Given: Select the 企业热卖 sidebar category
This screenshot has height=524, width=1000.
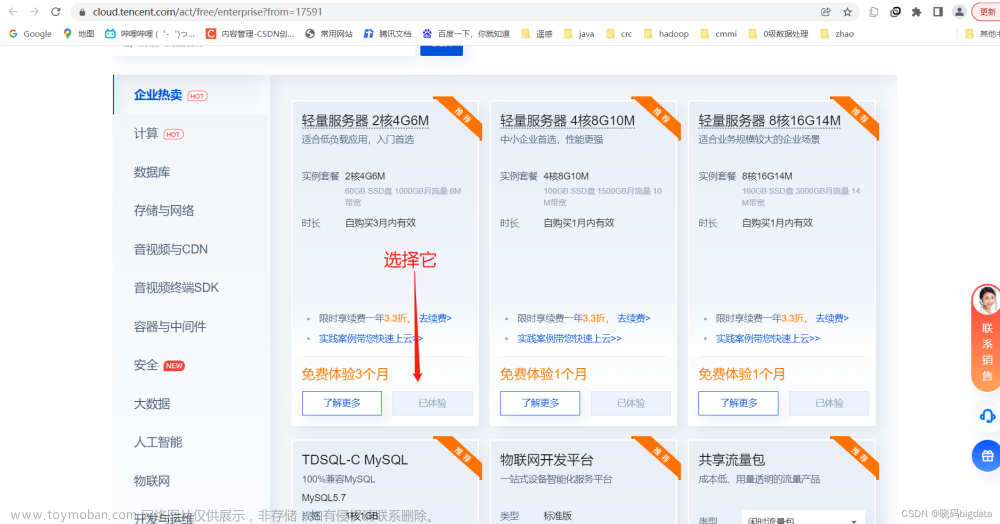Looking at the screenshot, I should pos(191,95).
